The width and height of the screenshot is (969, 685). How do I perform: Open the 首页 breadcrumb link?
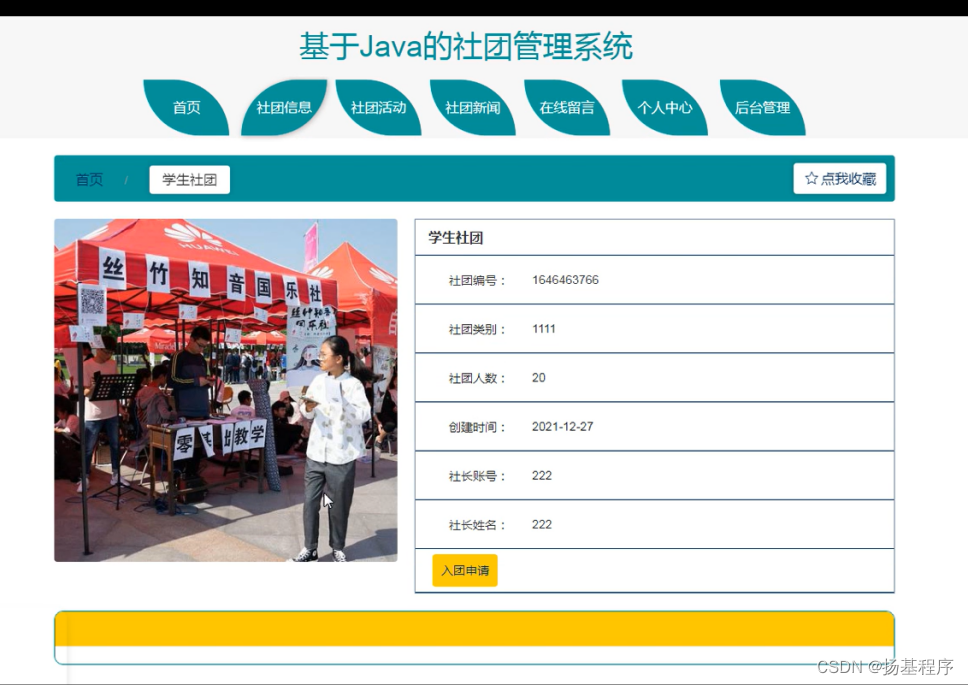(88, 178)
